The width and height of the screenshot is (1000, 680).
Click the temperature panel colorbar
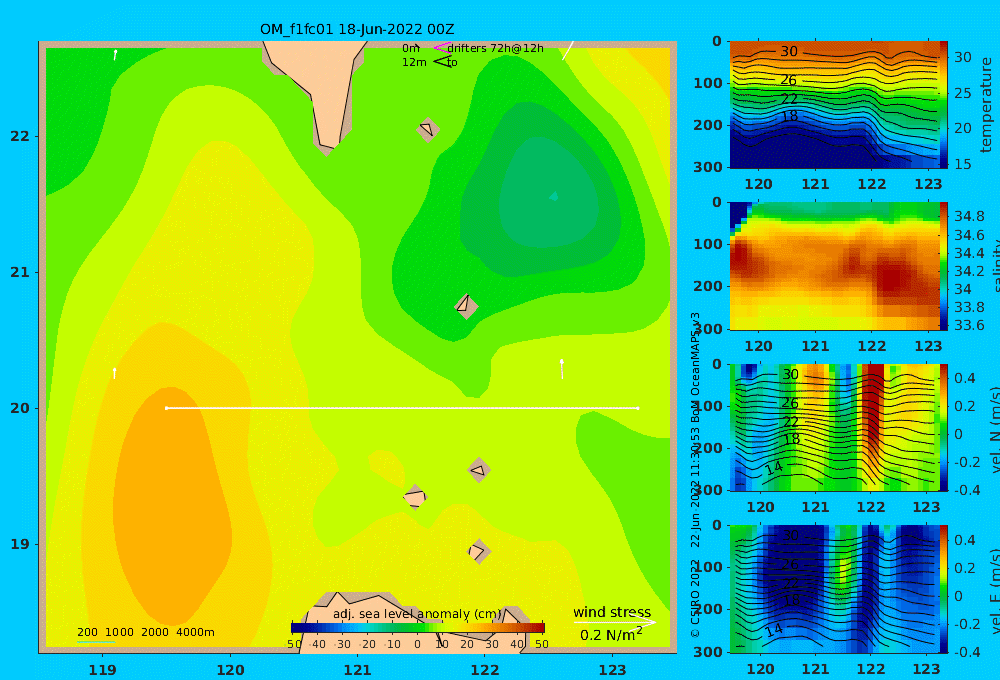(943, 105)
